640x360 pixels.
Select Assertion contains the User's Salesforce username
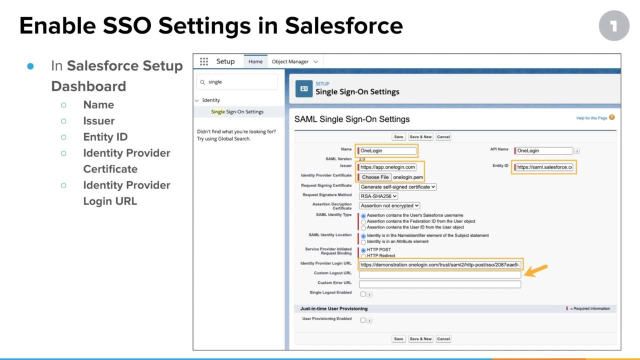click(x=363, y=216)
